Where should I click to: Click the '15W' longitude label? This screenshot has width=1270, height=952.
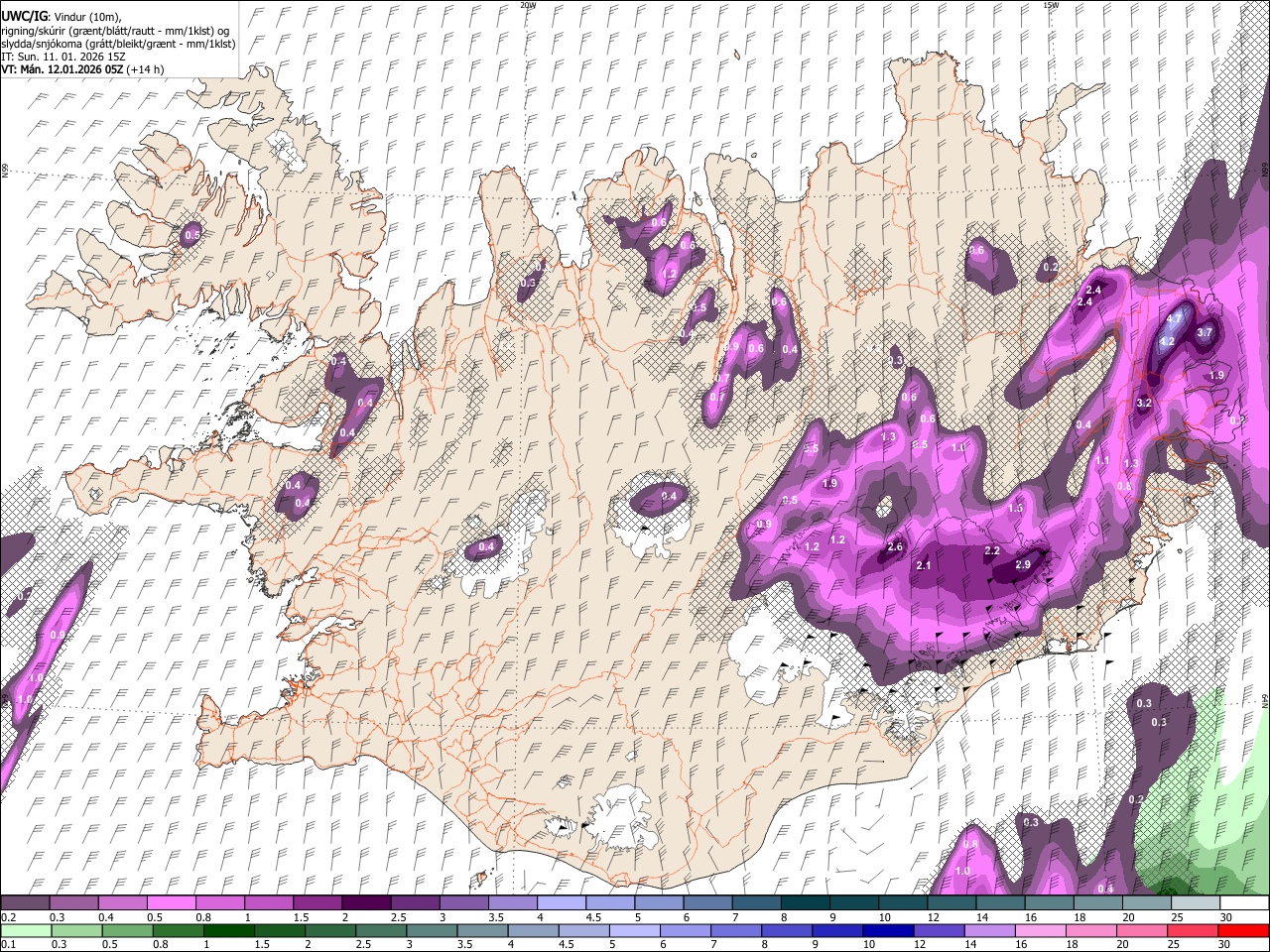1051,5
